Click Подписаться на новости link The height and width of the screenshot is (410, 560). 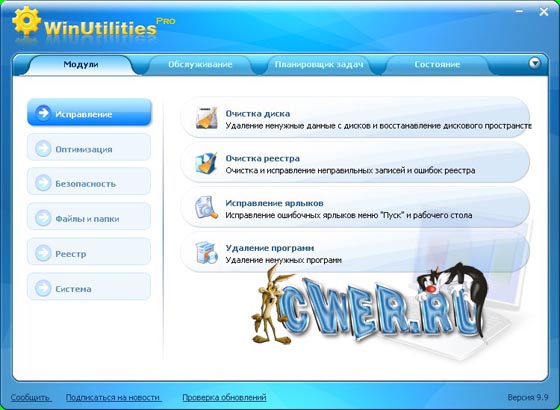[113, 398]
